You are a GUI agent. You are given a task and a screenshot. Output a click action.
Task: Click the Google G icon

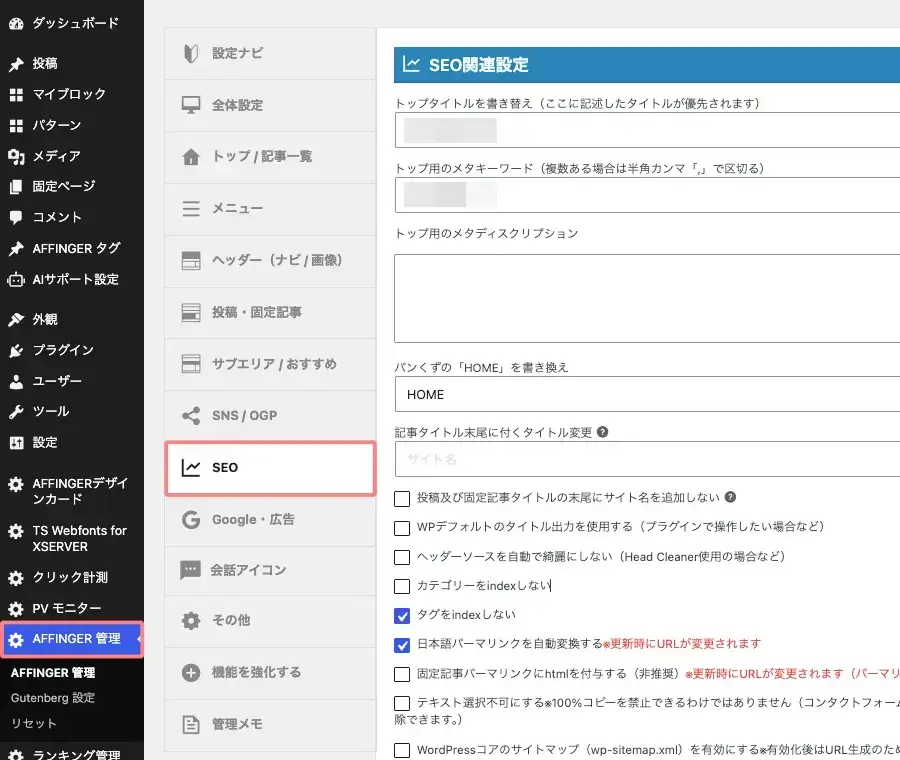click(x=191, y=519)
